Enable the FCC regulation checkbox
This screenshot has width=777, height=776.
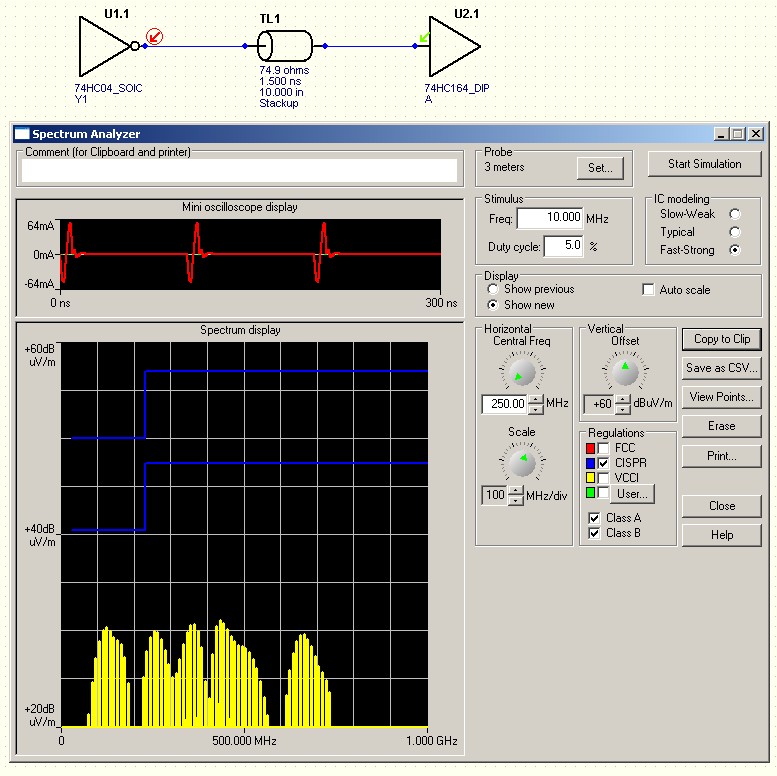[x=603, y=448]
